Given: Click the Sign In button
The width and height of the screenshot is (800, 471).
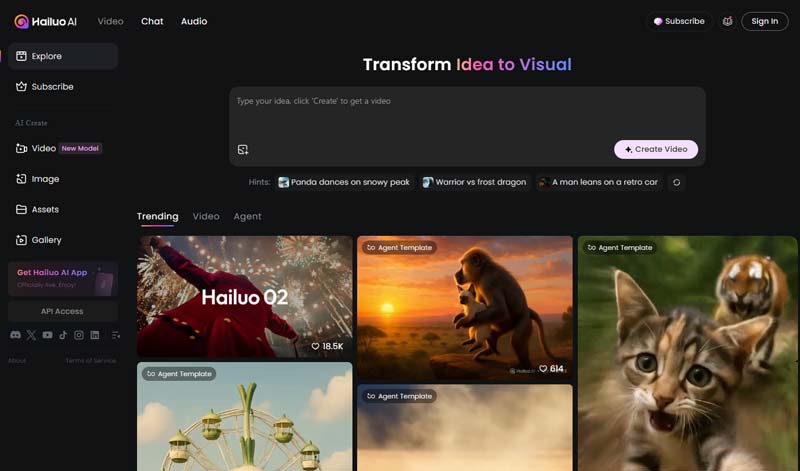Looking at the screenshot, I should [765, 21].
